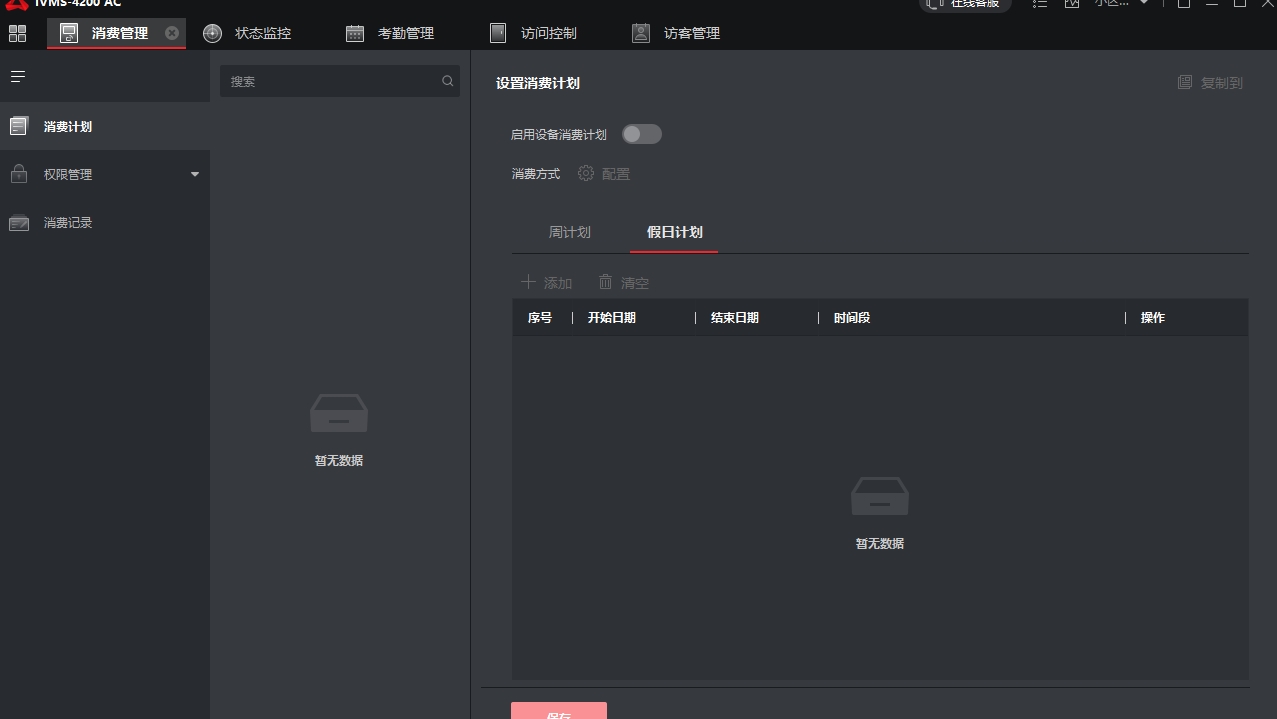
Task: Click the 时间段 column header
Action: click(x=852, y=317)
